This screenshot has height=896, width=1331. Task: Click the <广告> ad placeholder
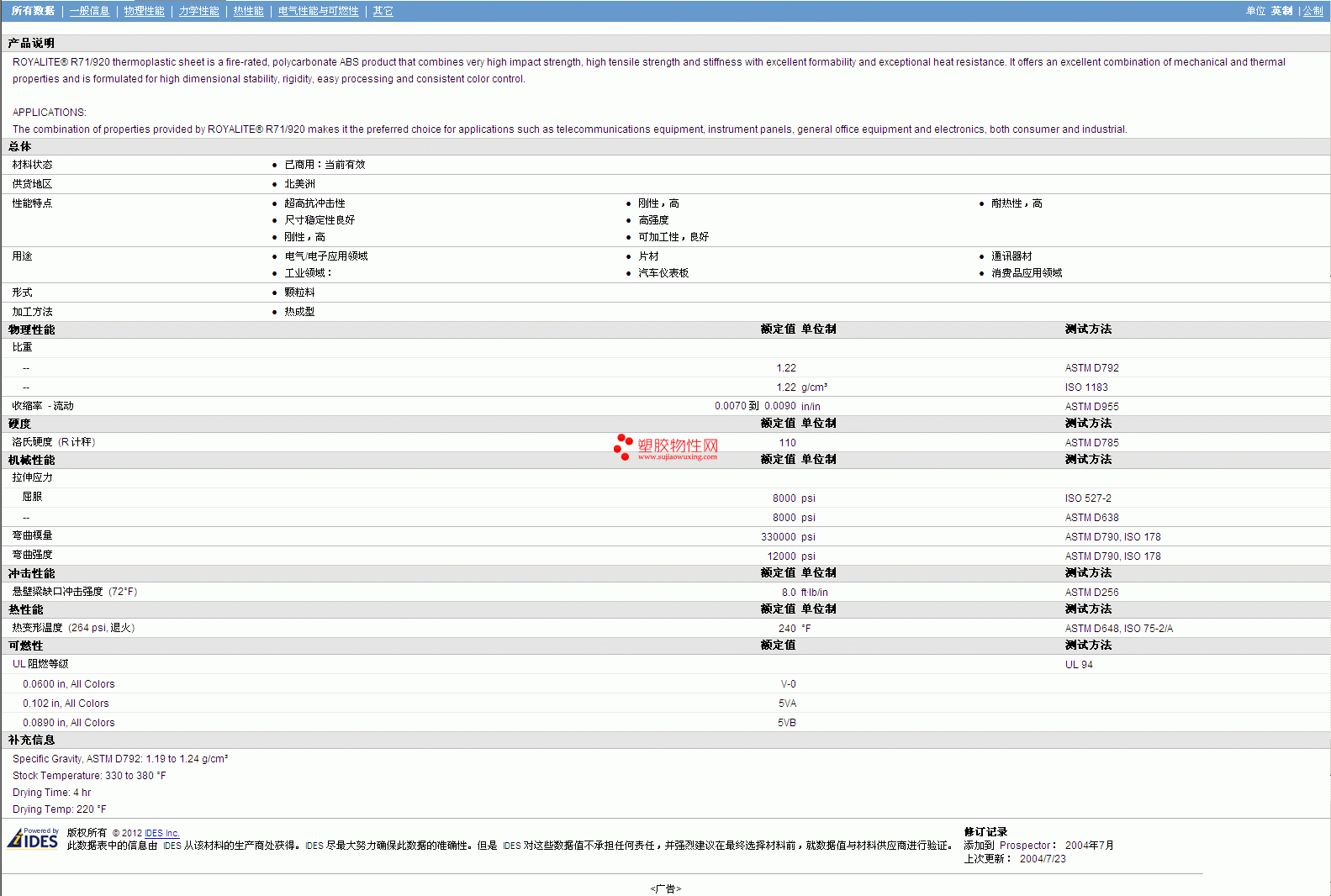coord(665,888)
